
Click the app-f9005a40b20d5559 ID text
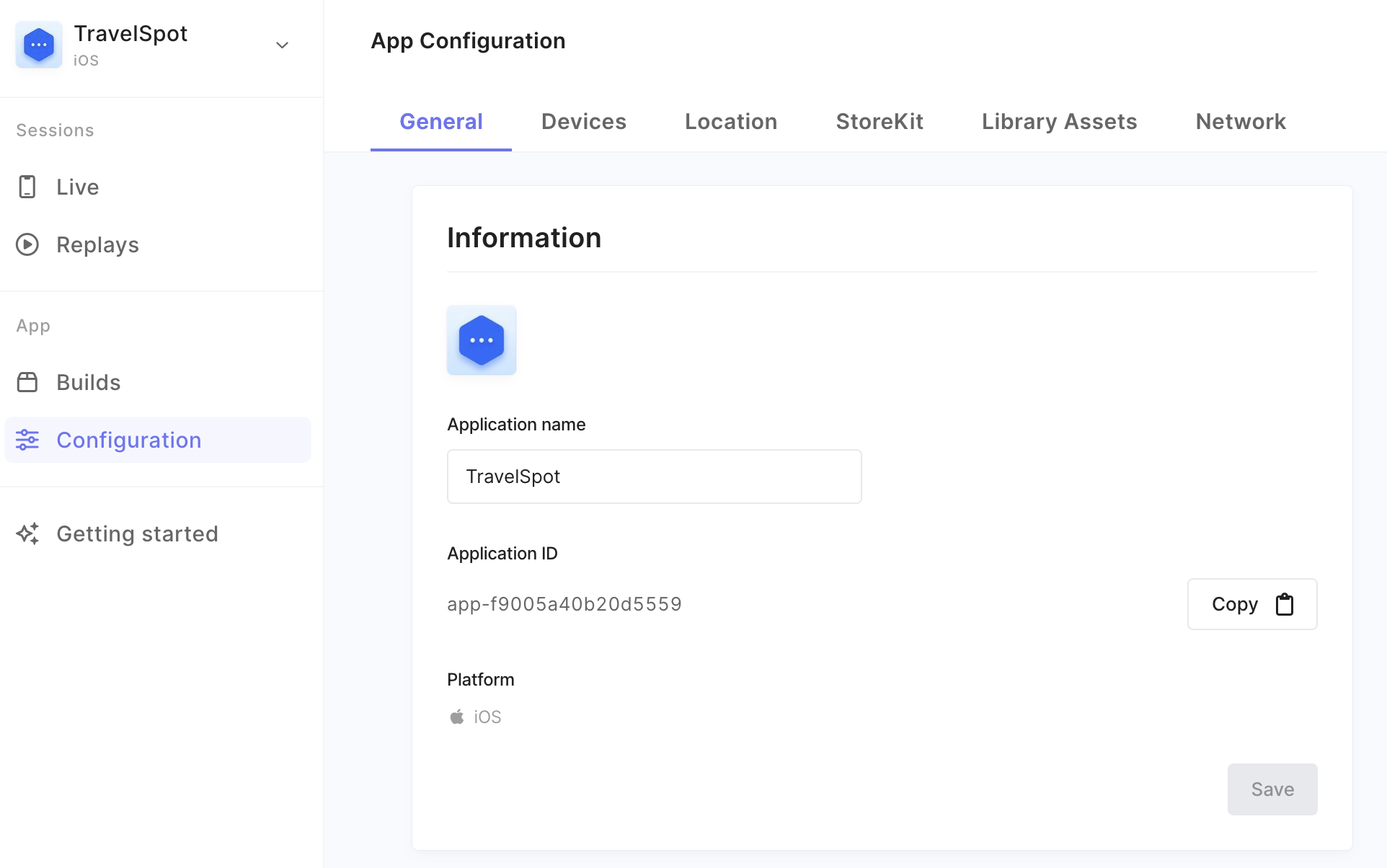click(564, 604)
